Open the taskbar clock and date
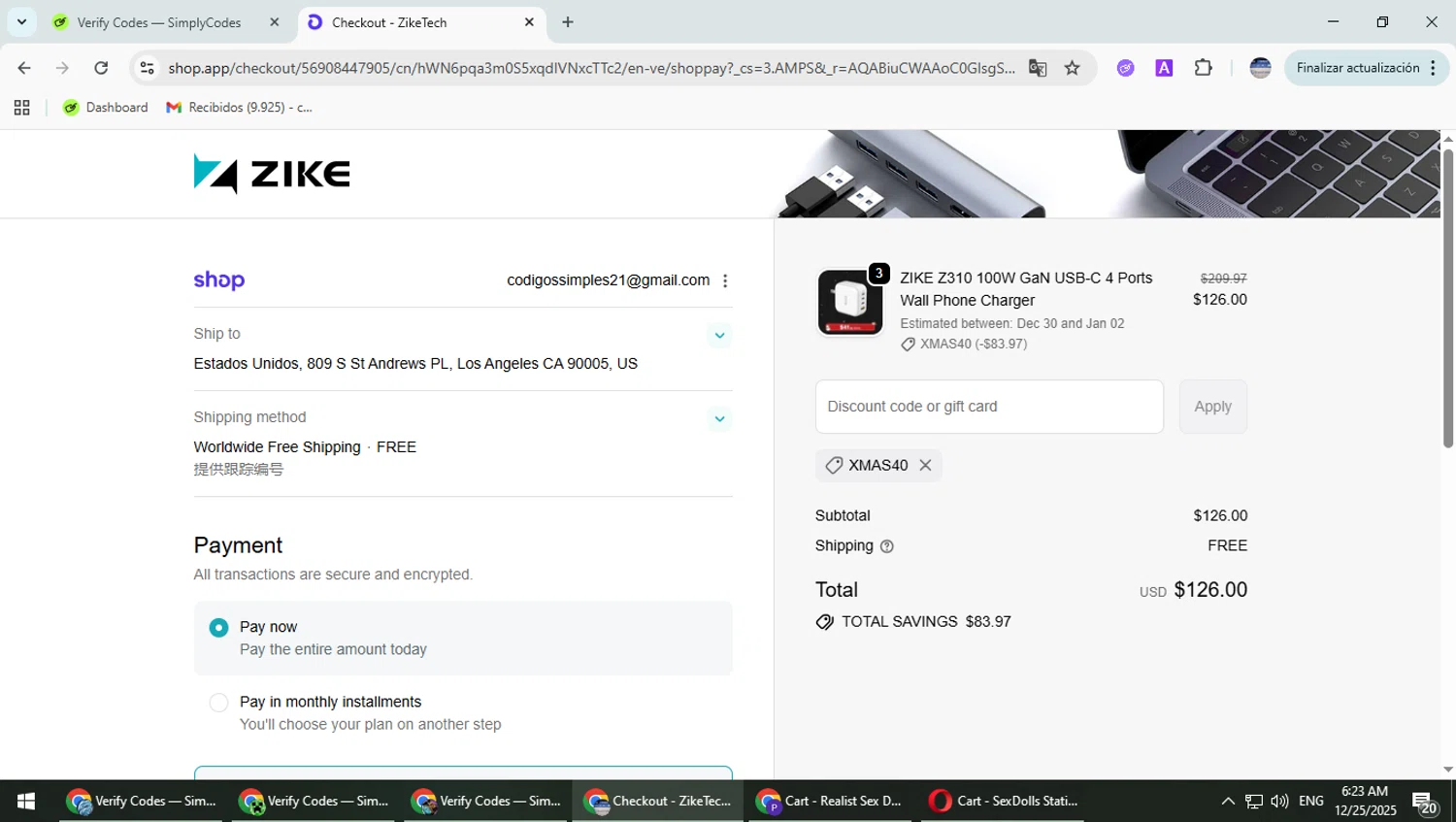Screen dimensions: 1456x822 pyautogui.click(x=1365, y=801)
